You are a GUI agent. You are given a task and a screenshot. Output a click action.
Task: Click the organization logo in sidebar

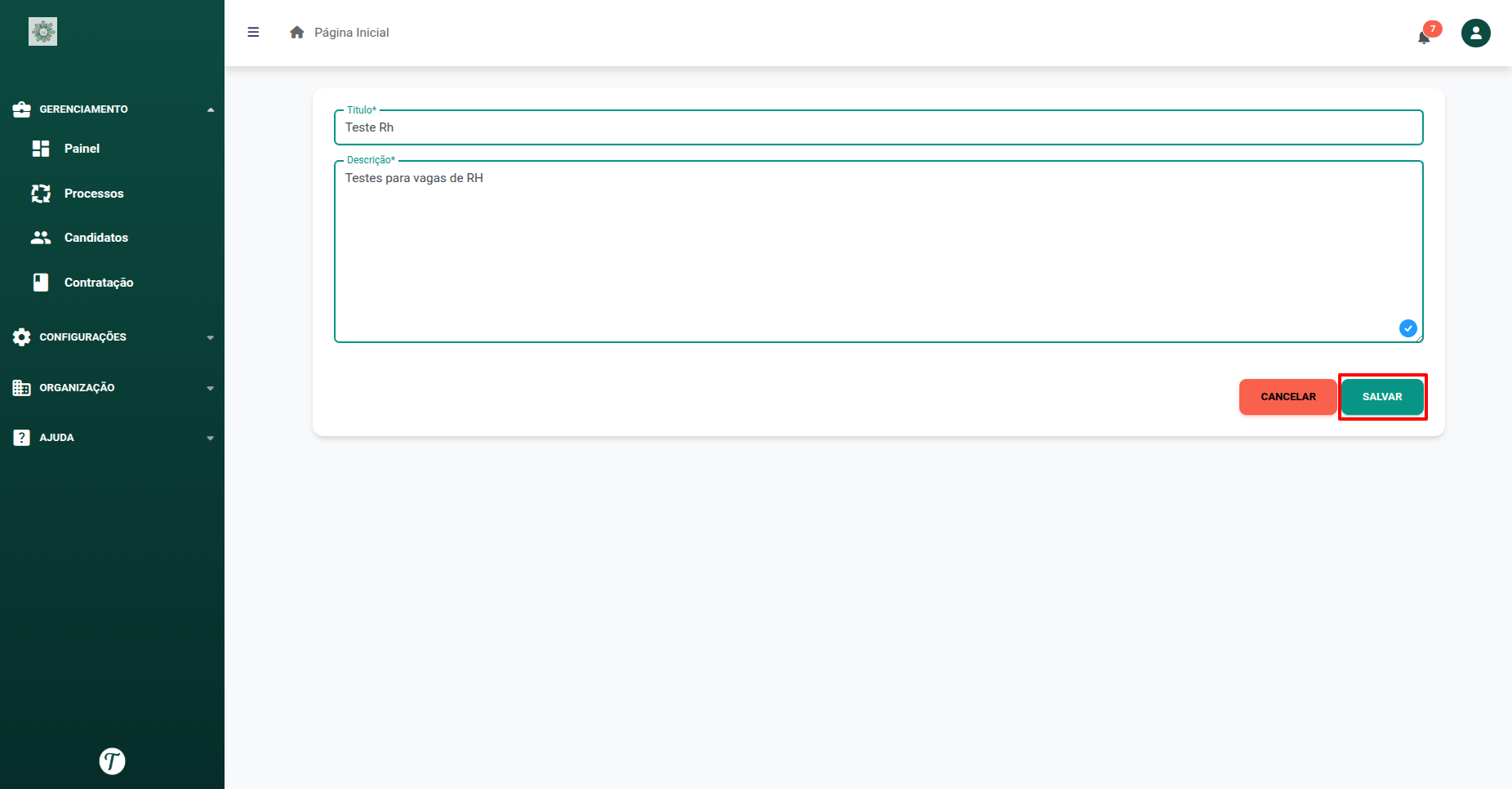coord(43,32)
